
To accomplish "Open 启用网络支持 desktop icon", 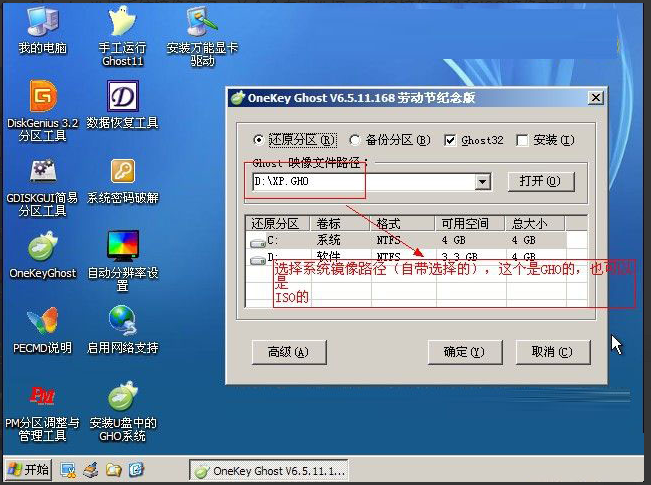I will point(123,322).
